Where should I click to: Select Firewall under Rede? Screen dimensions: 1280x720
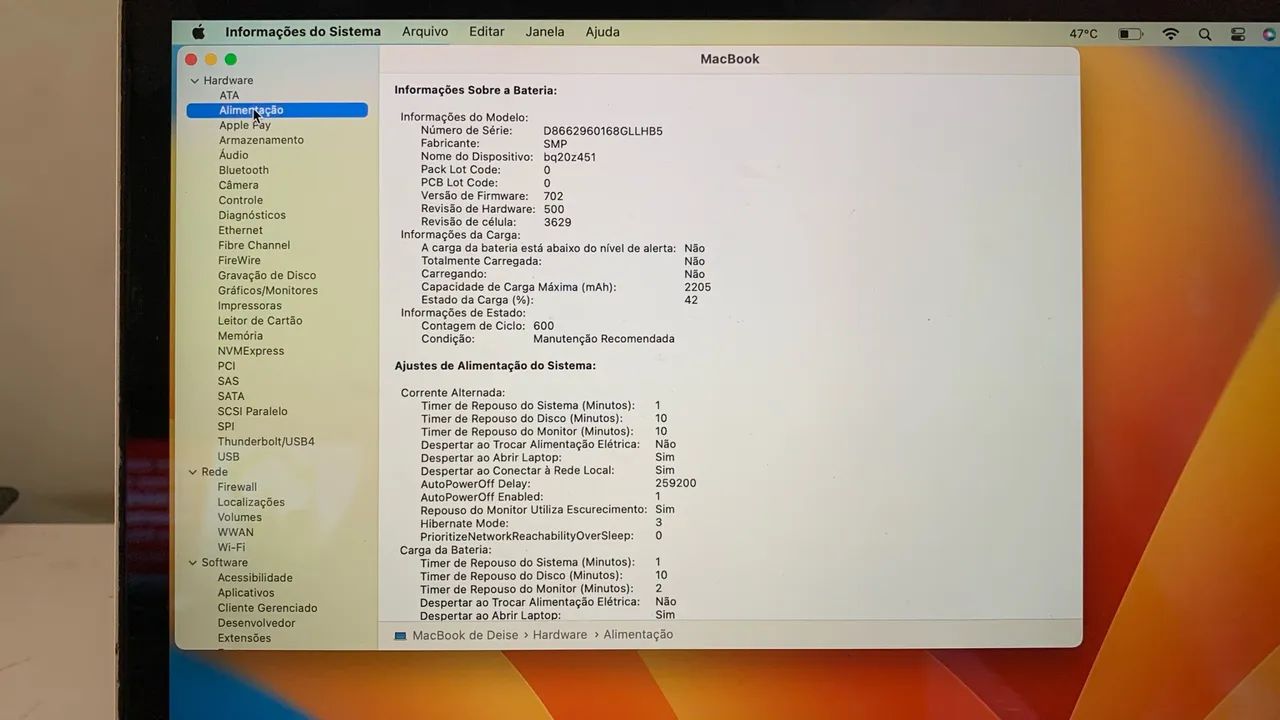[x=237, y=487]
